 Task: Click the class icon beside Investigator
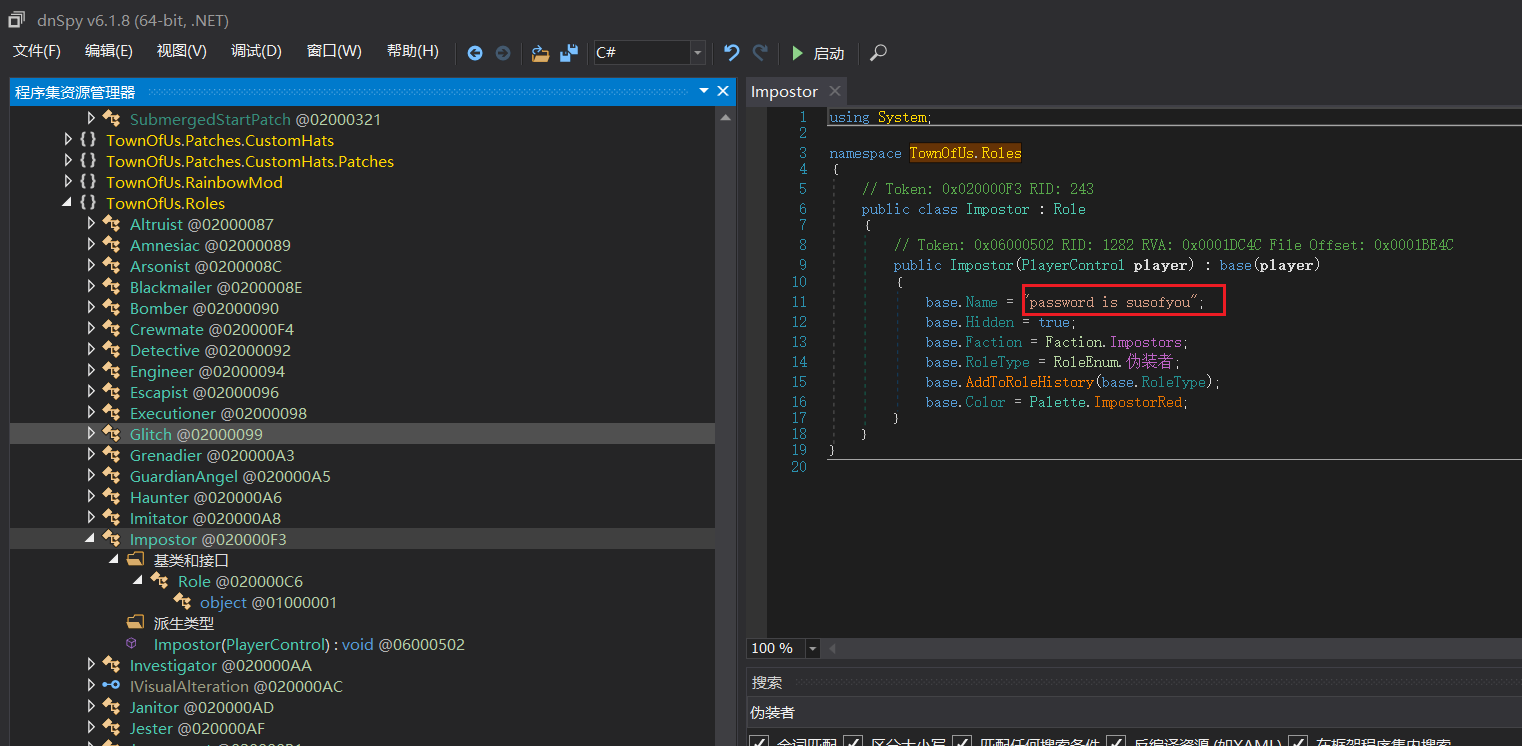coord(111,665)
